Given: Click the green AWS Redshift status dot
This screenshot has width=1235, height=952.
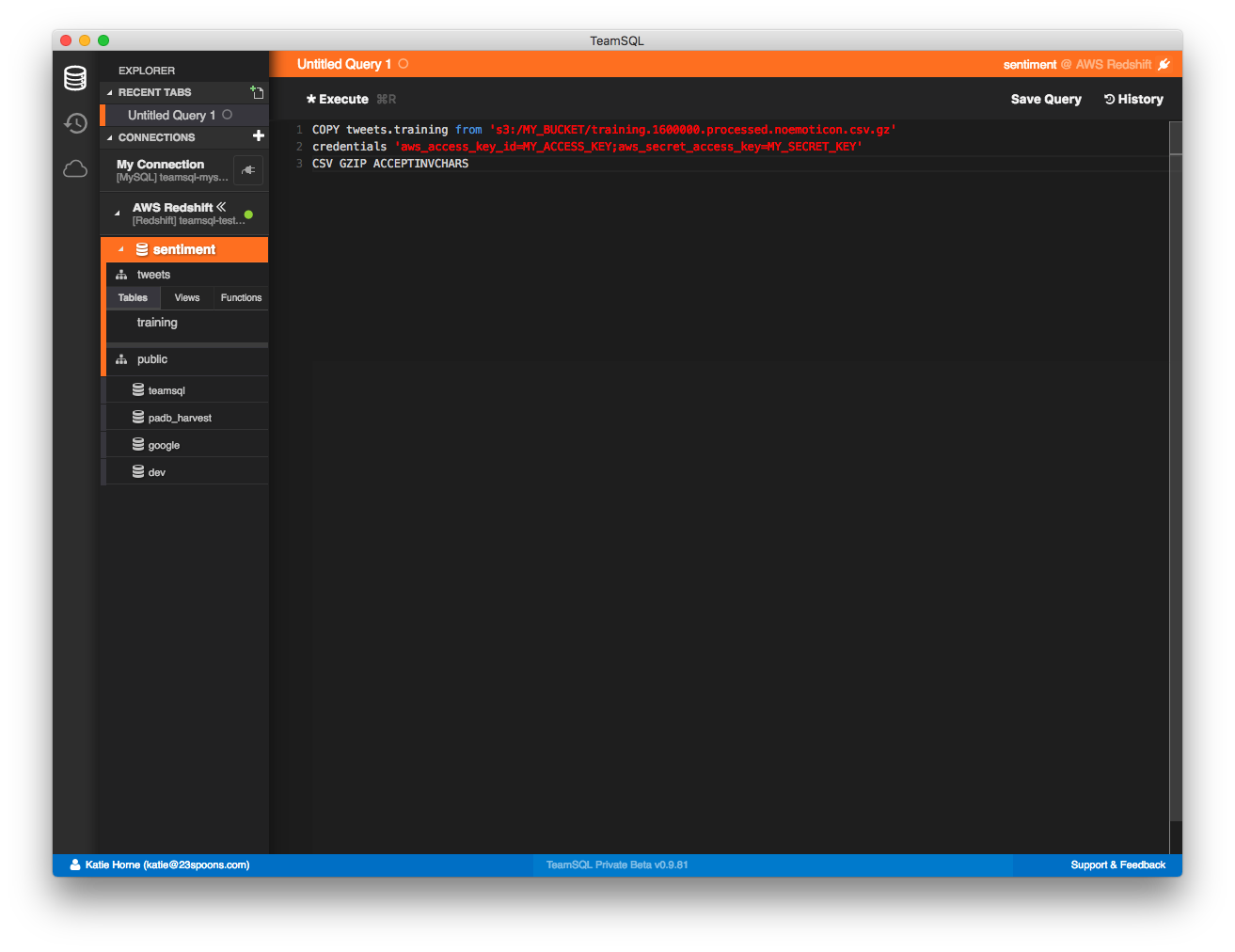Looking at the screenshot, I should click(x=248, y=214).
